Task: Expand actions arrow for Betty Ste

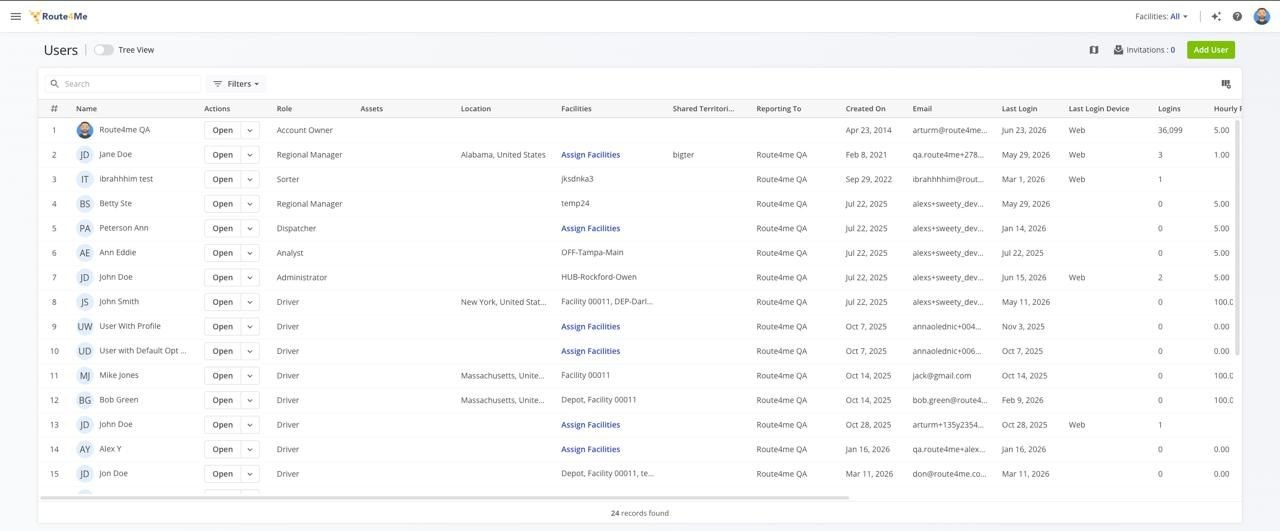Action: pyautogui.click(x=250, y=204)
